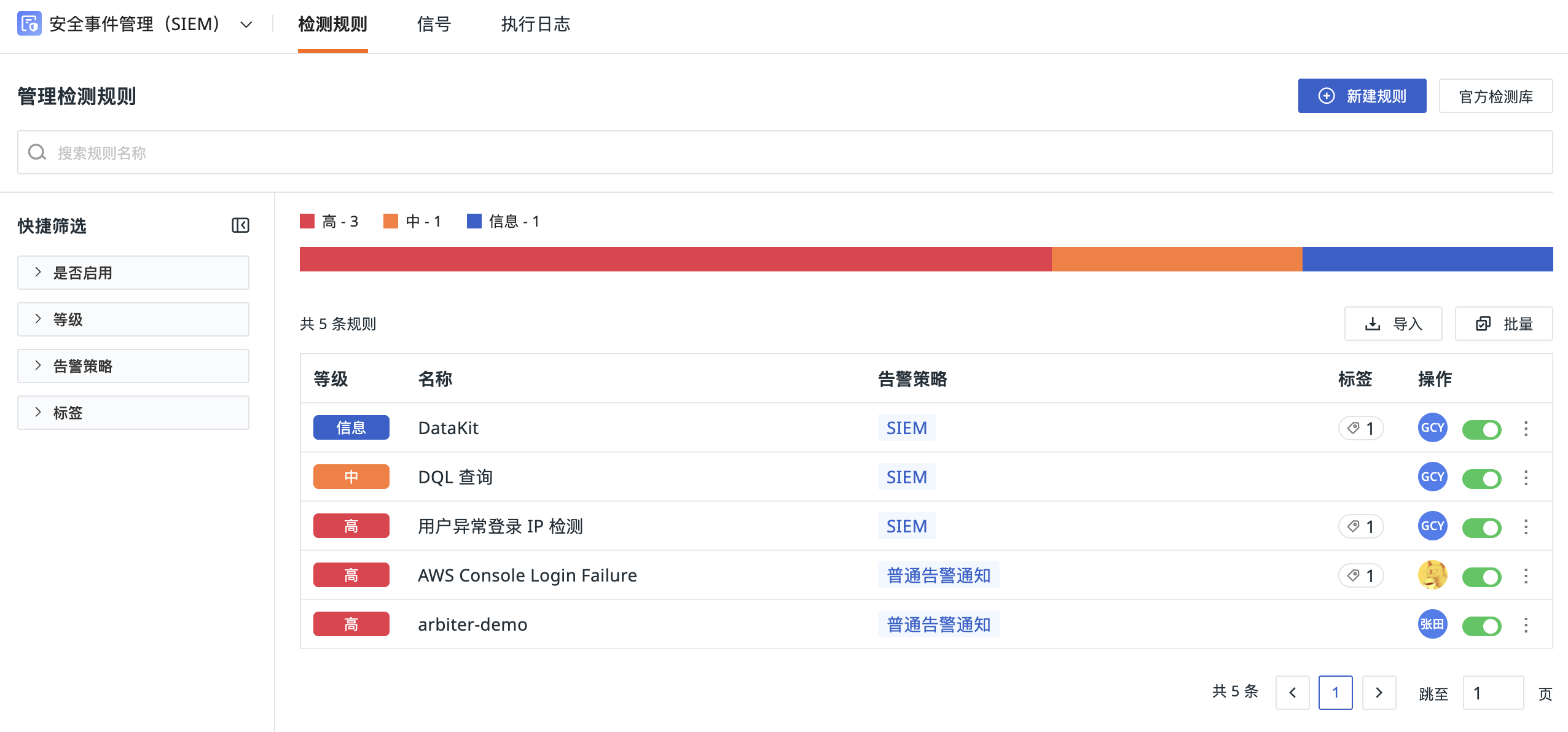Expand the 标签 filter
Screen dimensions: 1568x732
pos(133,413)
